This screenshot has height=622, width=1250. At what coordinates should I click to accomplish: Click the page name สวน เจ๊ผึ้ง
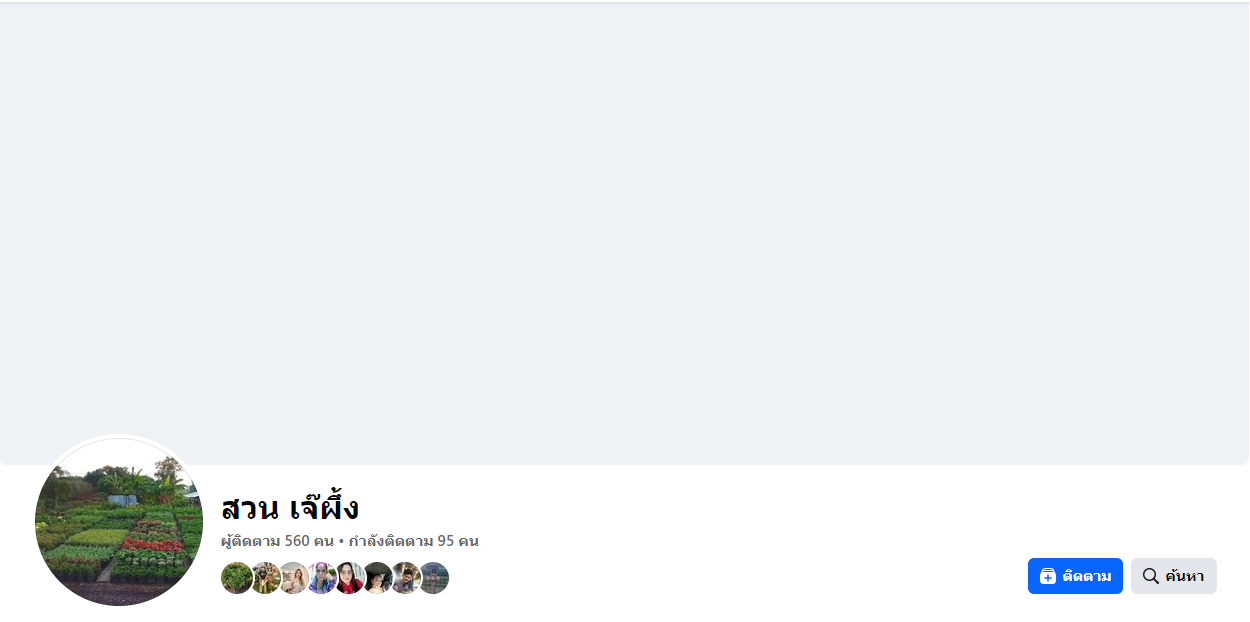(290, 508)
